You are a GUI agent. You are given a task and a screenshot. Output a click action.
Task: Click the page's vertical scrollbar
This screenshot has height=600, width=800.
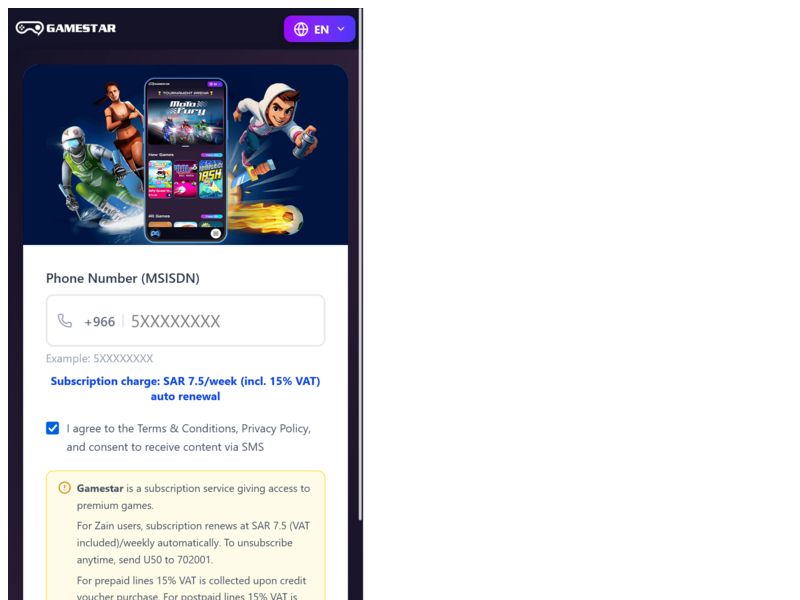pyautogui.click(x=360, y=265)
